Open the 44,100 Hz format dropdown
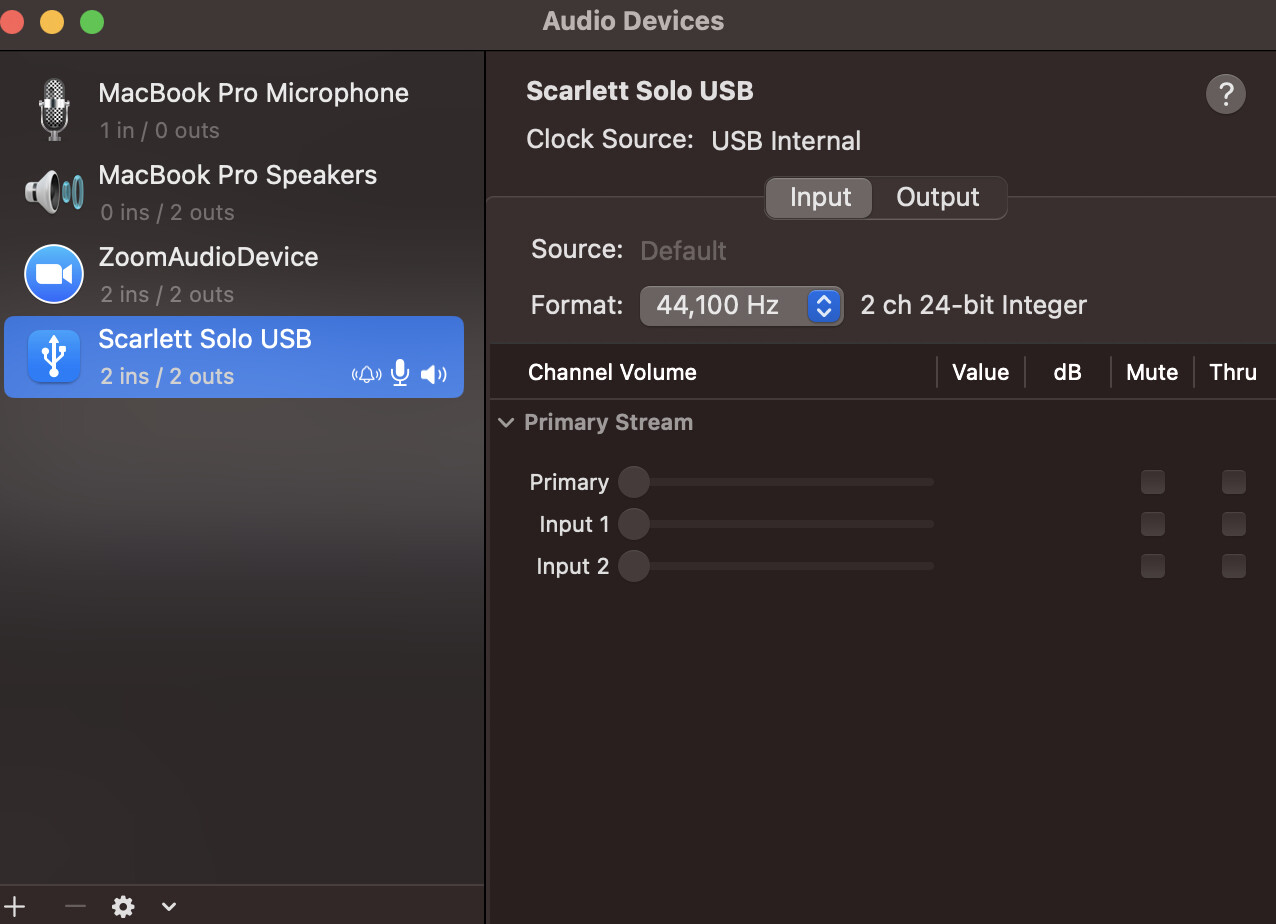 [x=741, y=306]
